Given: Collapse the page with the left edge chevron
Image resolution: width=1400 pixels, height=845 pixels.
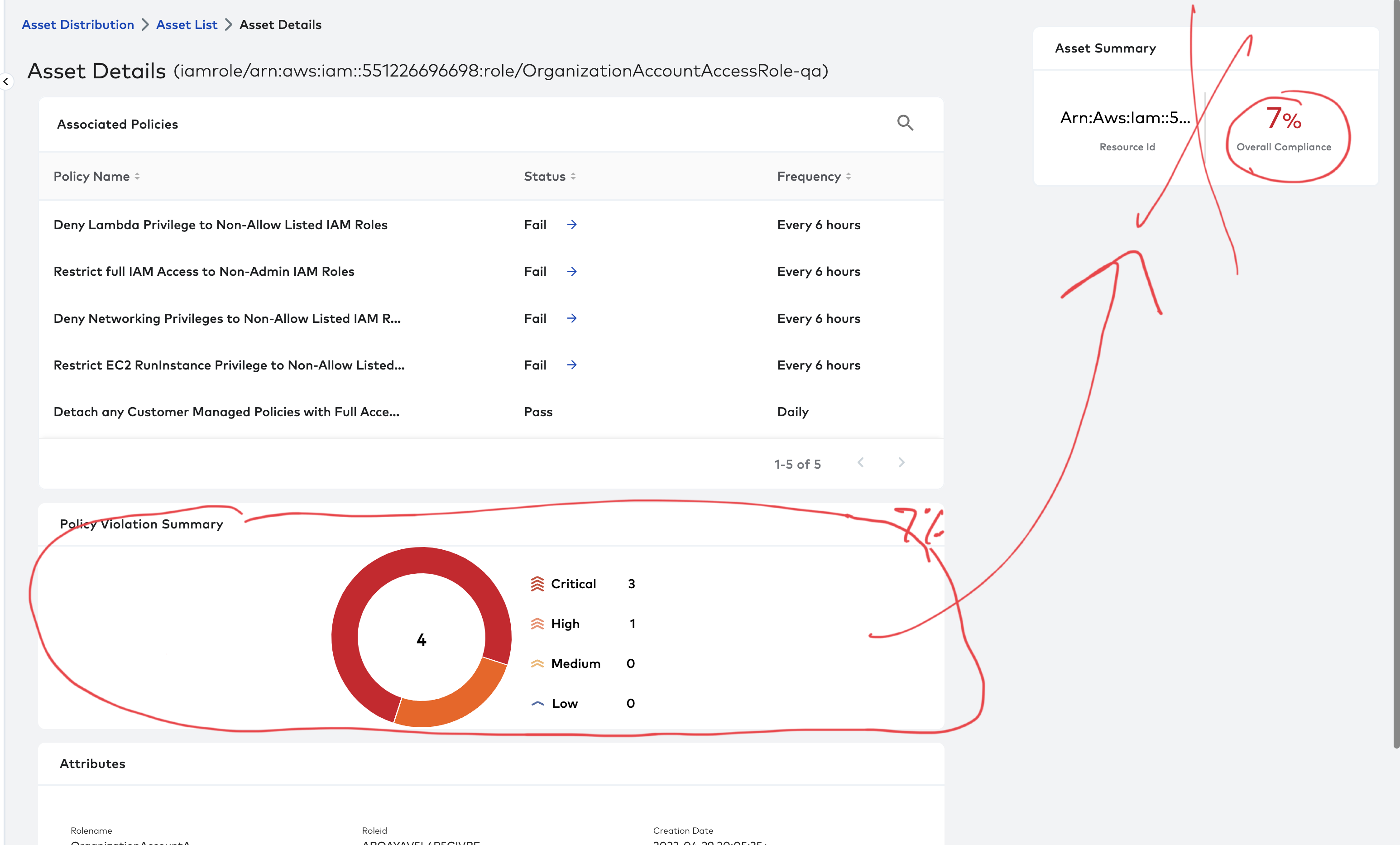Looking at the screenshot, I should tap(6, 81).
